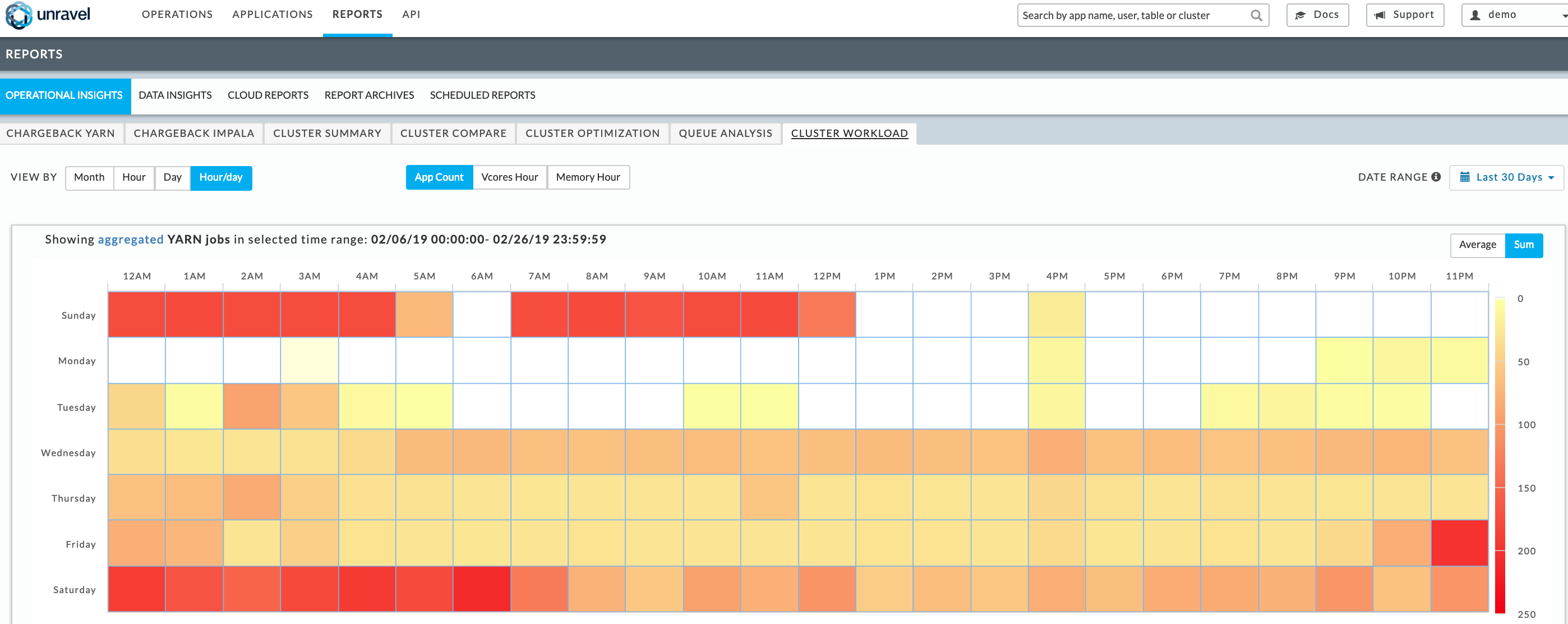Click the Support megaphone icon
The width and height of the screenshot is (1568, 624).
[x=1380, y=15]
